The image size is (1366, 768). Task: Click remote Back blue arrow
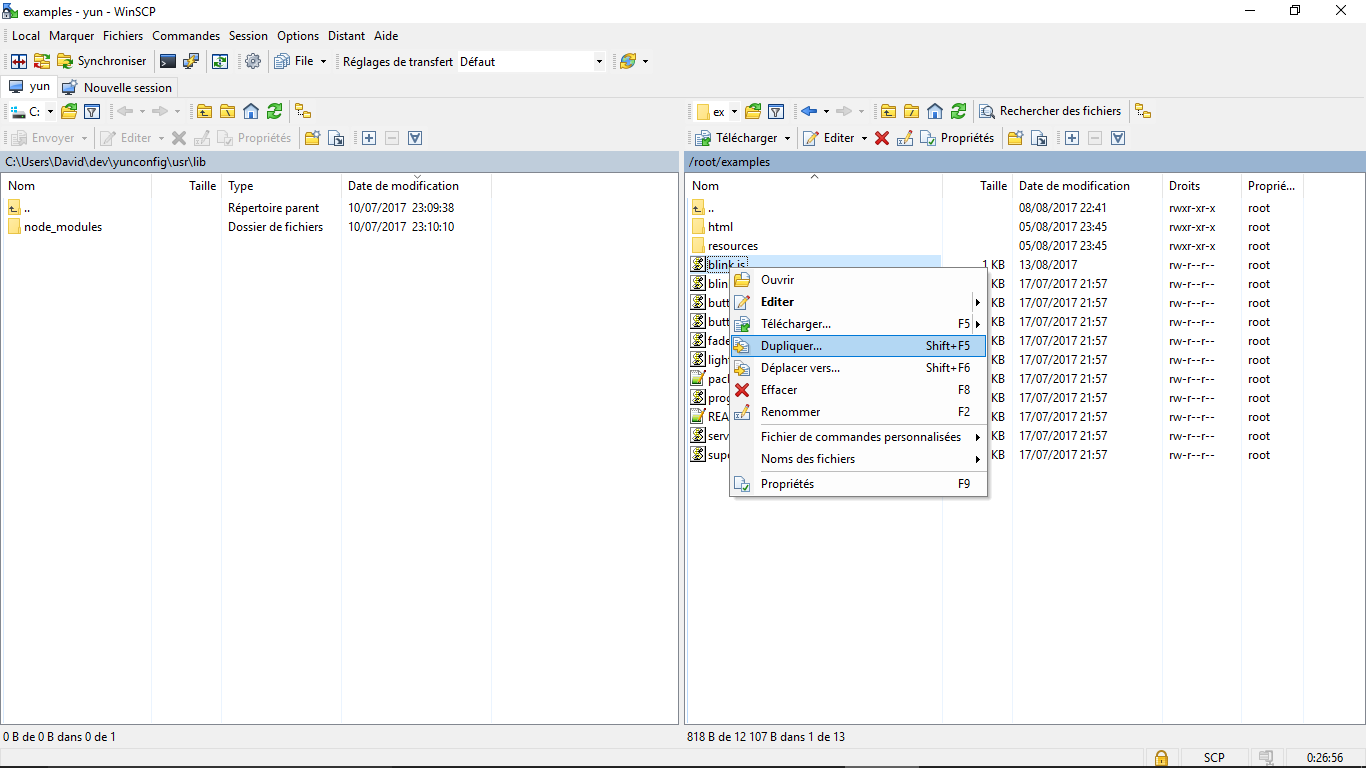tap(809, 111)
